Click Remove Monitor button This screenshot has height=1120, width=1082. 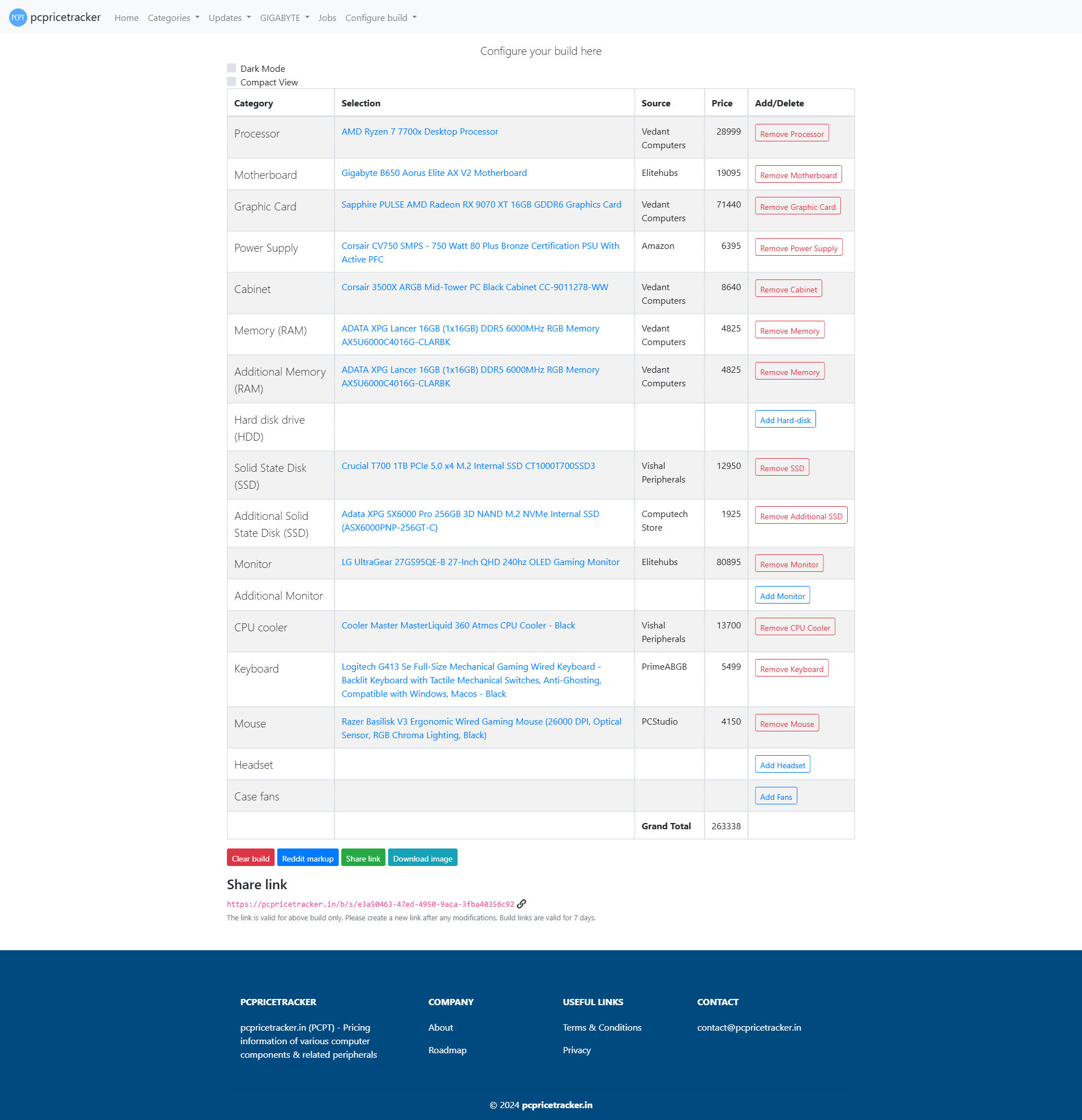click(x=789, y=564)
